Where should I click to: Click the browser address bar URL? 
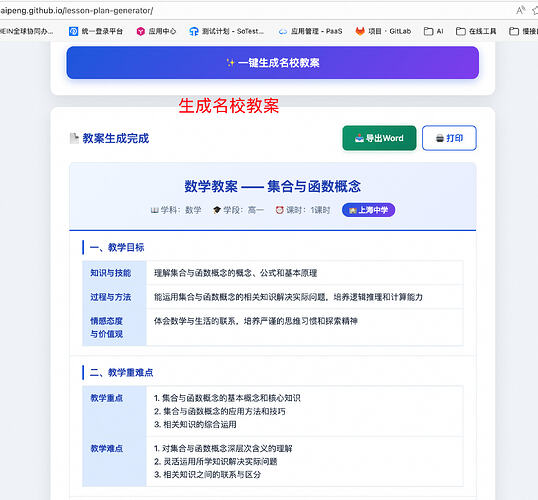77,11
